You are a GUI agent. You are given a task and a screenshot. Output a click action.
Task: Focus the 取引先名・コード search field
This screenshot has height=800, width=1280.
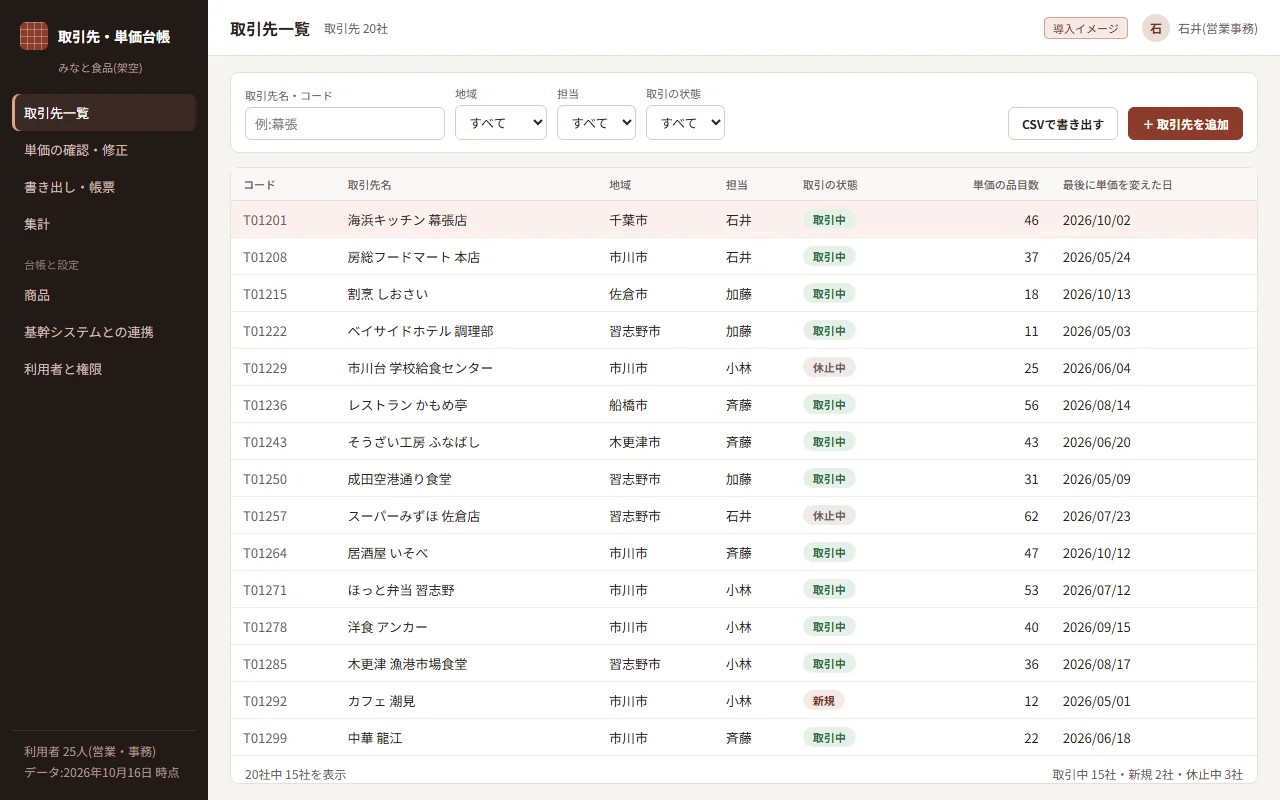point(345,124)
